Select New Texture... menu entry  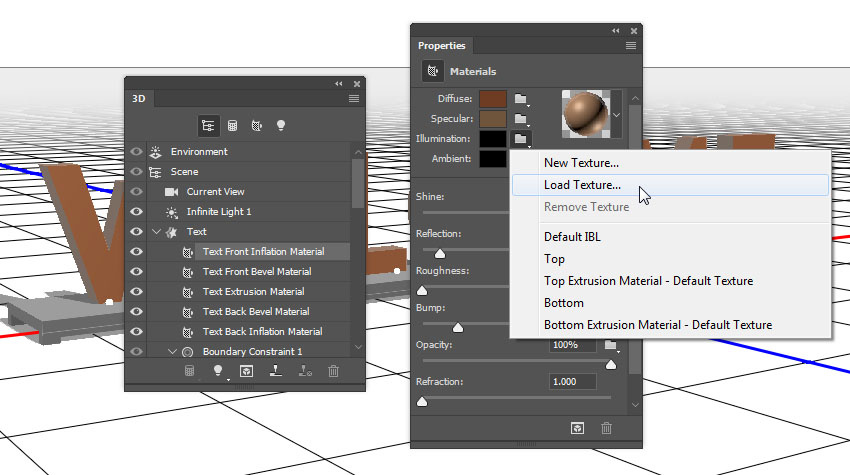(x=581, y=163)
